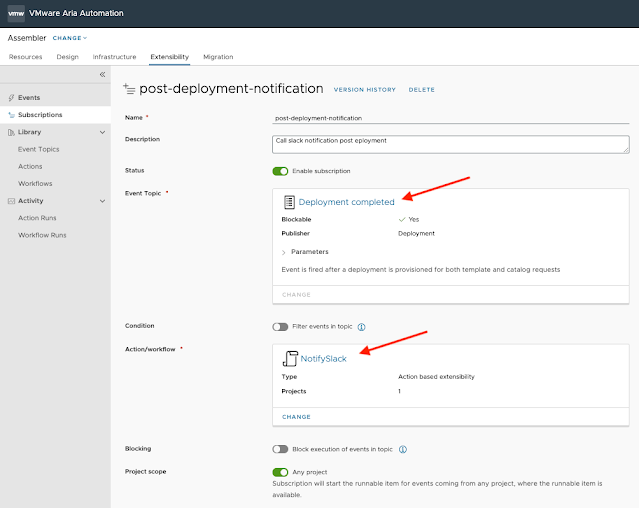Click the Events lightning icon

[x=11, y=98]
